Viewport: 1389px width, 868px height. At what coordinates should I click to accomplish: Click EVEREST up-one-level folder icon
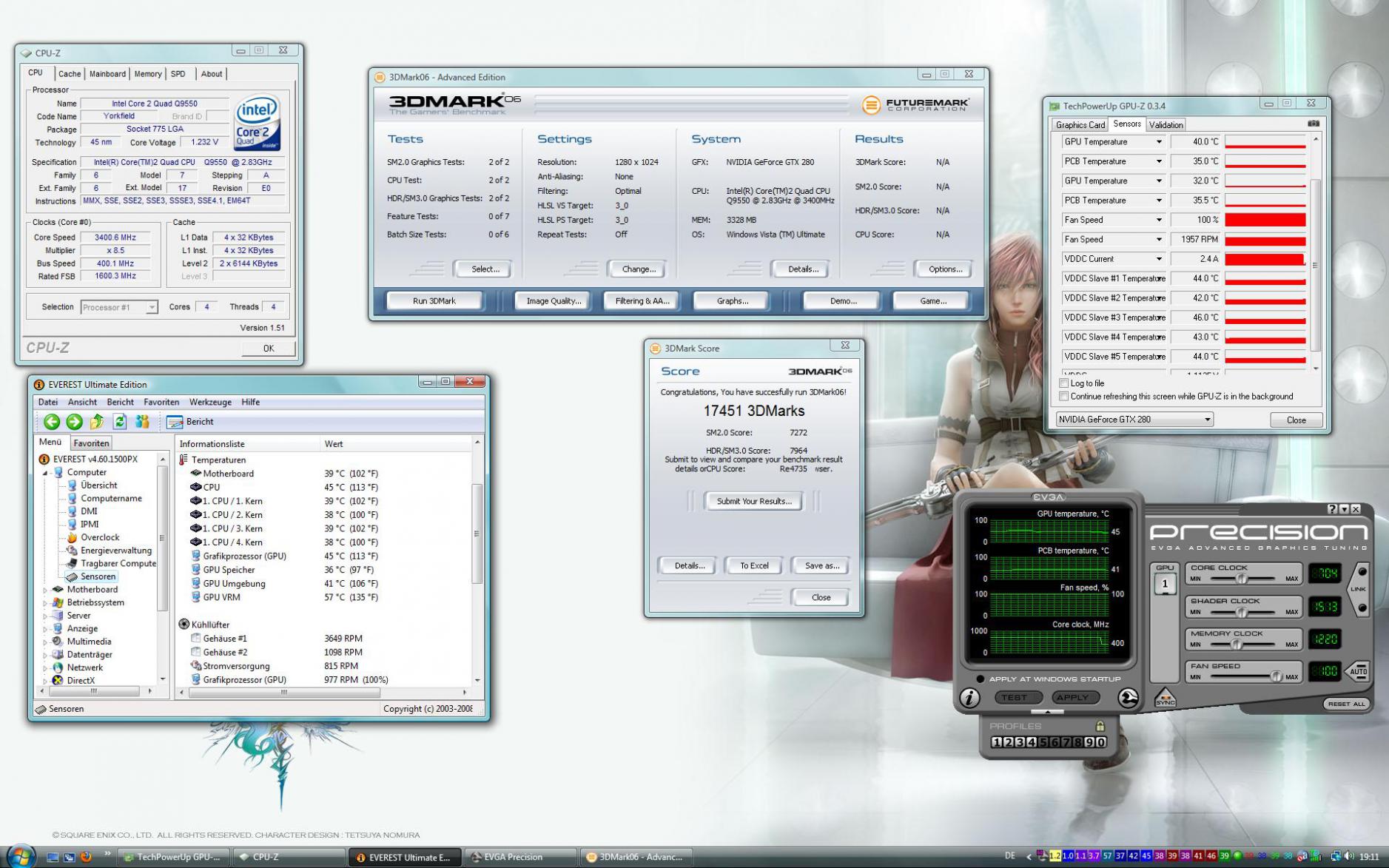click(97, 422)
